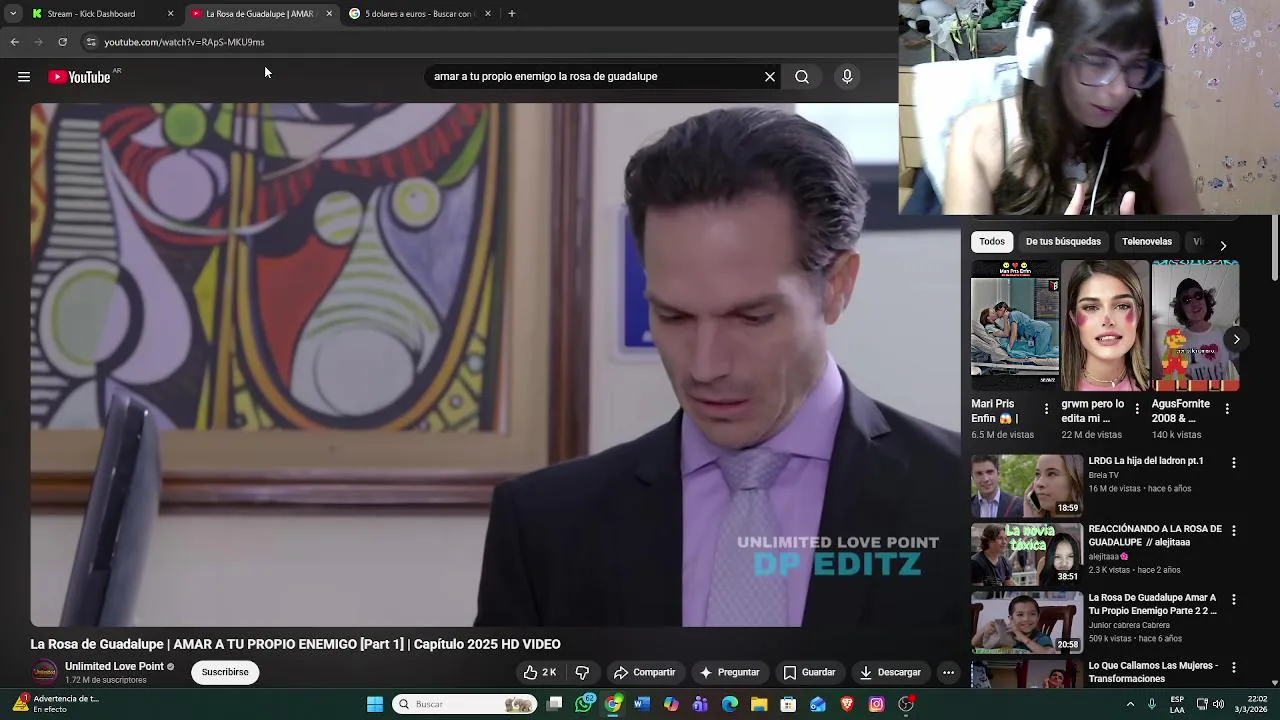Open Amar A Tu Propio Enemigo Parte 2 video
1280x720 pixels.
(x=1027, y=622)
